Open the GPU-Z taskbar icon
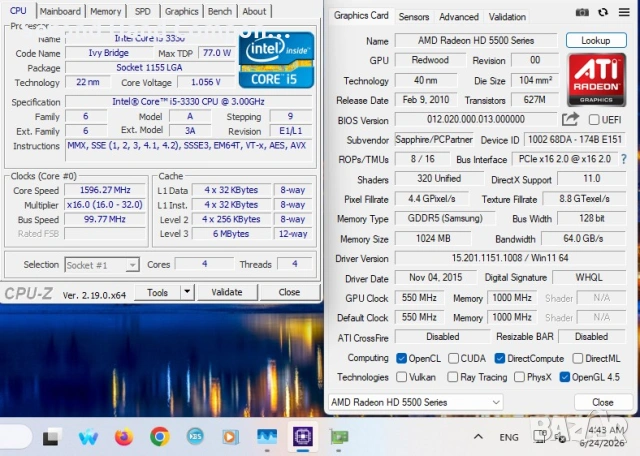 pos(339,437)
